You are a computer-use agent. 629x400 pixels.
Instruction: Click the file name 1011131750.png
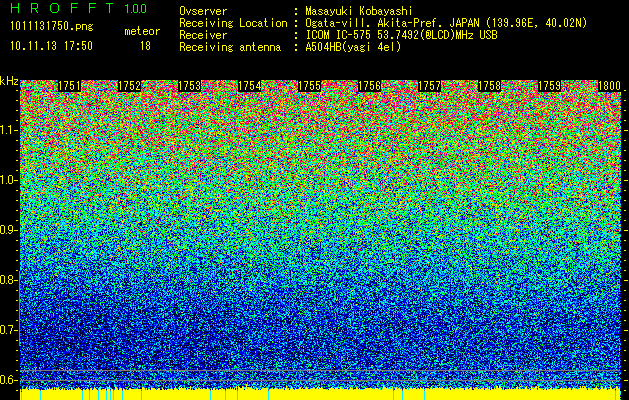(52, 26)
